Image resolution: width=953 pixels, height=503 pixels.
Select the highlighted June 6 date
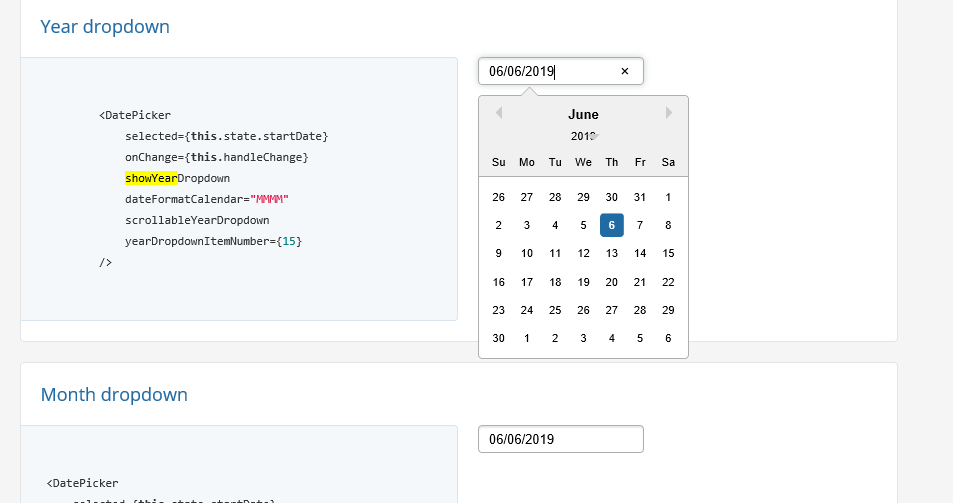point(611,225)
